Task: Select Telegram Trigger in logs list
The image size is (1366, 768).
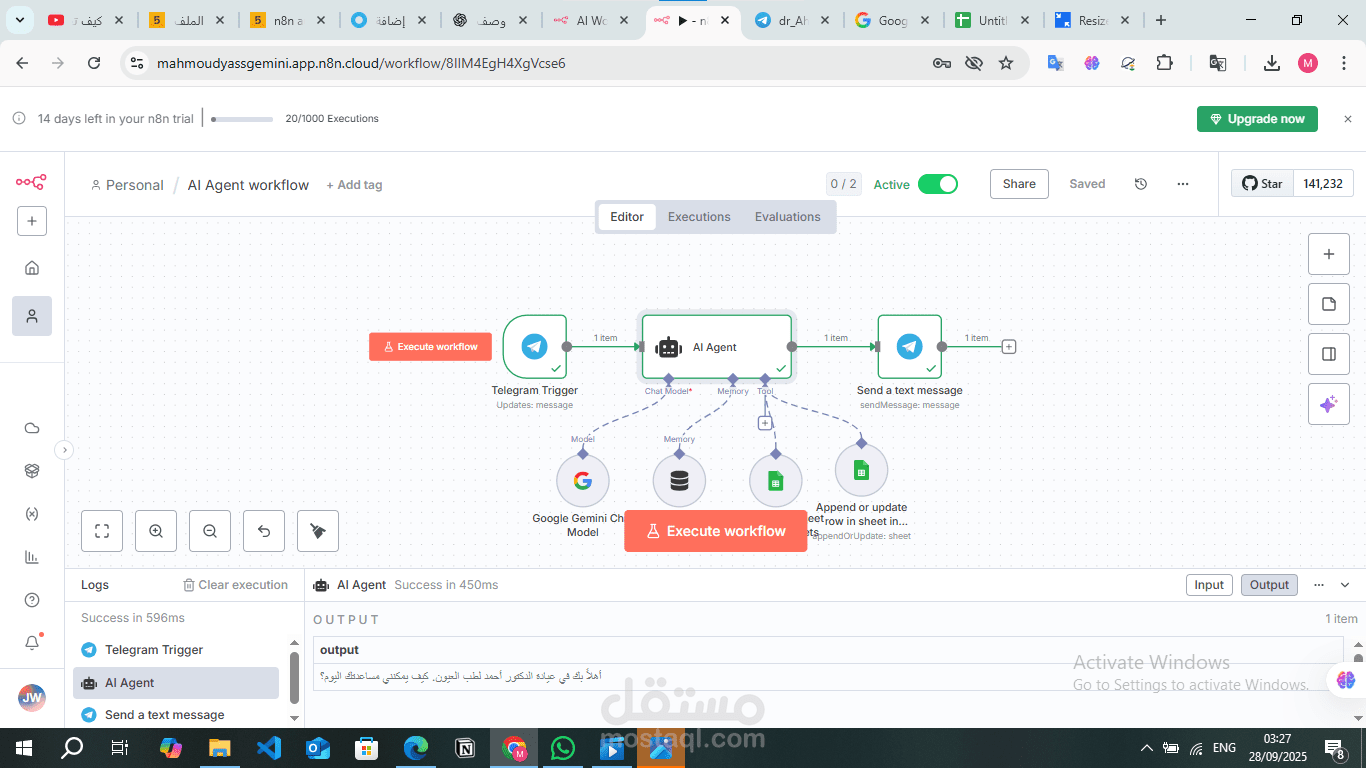Action: pyautogui.click(x=176, y=650)
